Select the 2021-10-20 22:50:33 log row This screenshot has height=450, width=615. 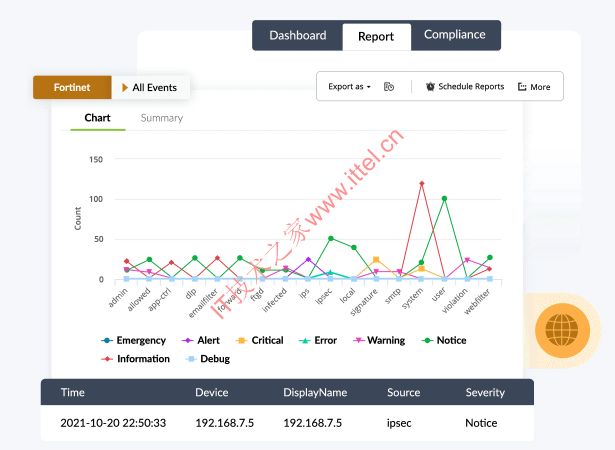pyautogui.click(x=287, y=423)
